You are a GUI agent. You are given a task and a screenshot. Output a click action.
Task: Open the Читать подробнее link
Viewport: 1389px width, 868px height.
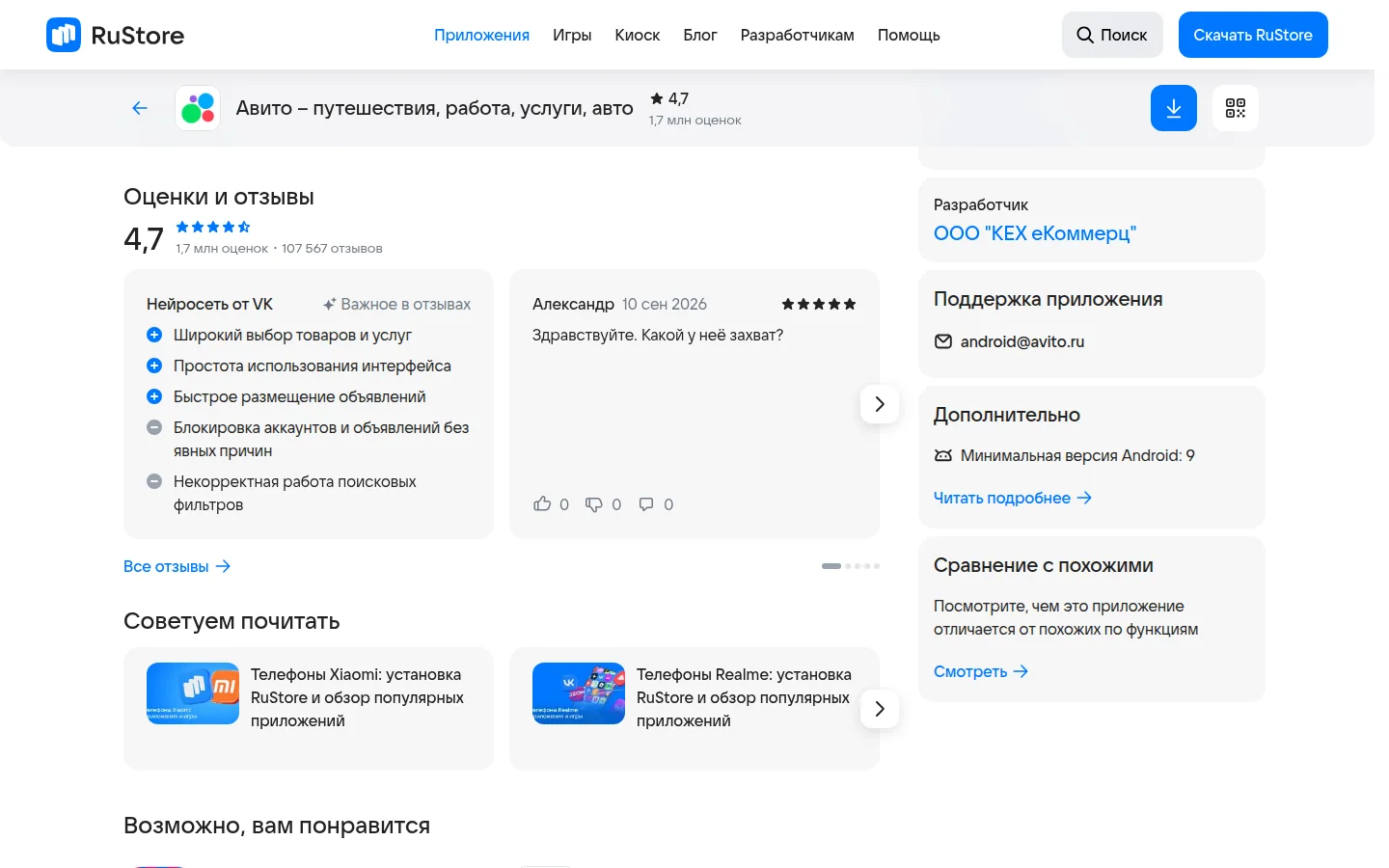point(1013,498)
